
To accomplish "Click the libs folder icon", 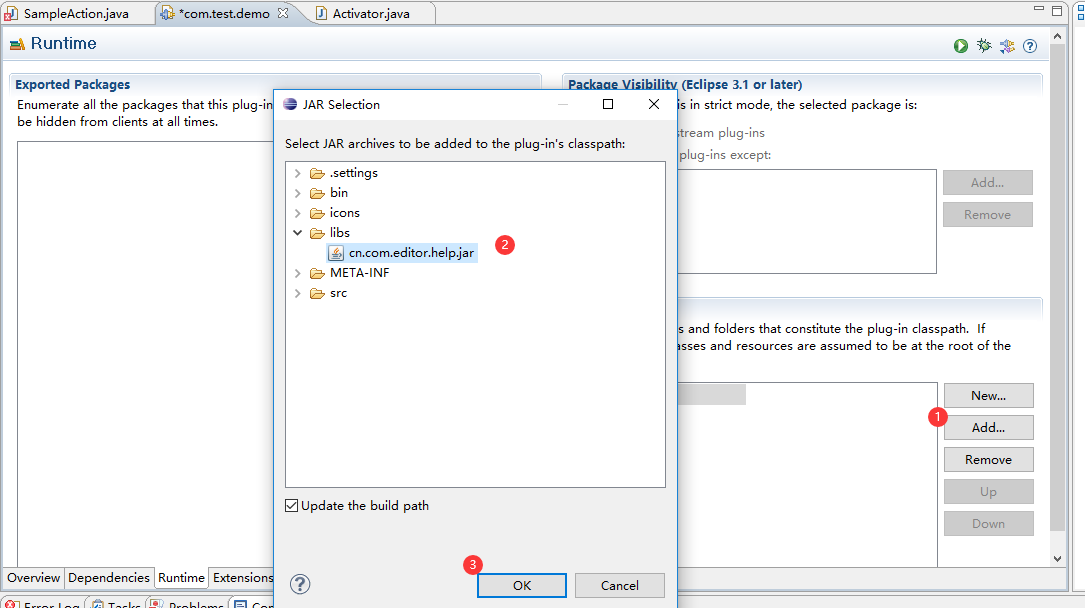I will (x=317, y=233).
